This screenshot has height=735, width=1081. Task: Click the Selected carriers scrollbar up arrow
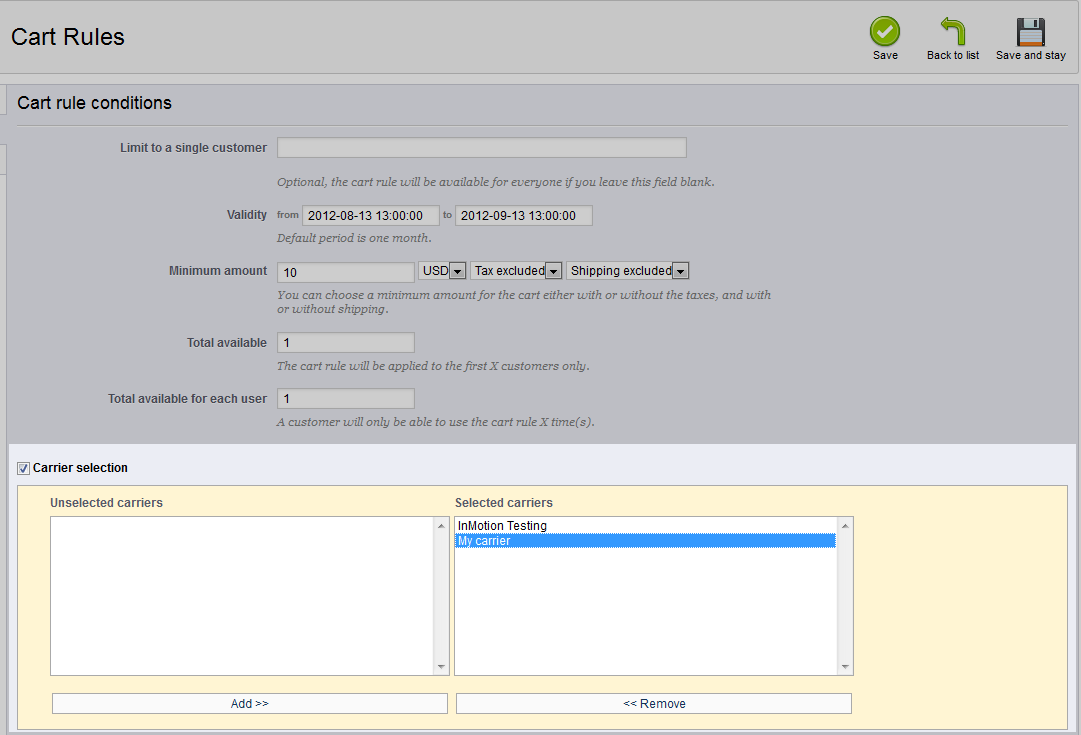pos(845,526)
